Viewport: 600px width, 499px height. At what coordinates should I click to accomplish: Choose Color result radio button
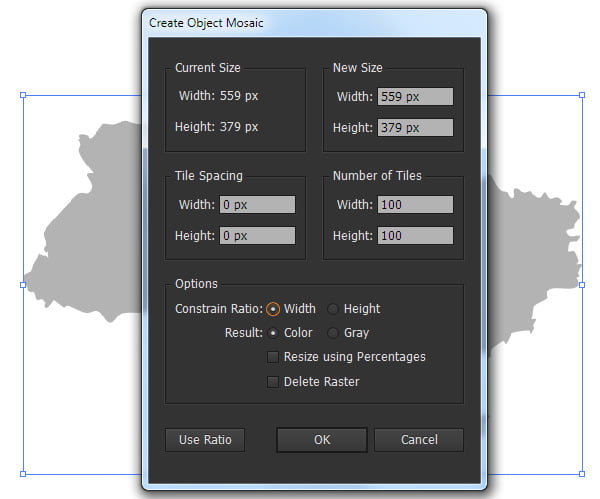(273, 333)
